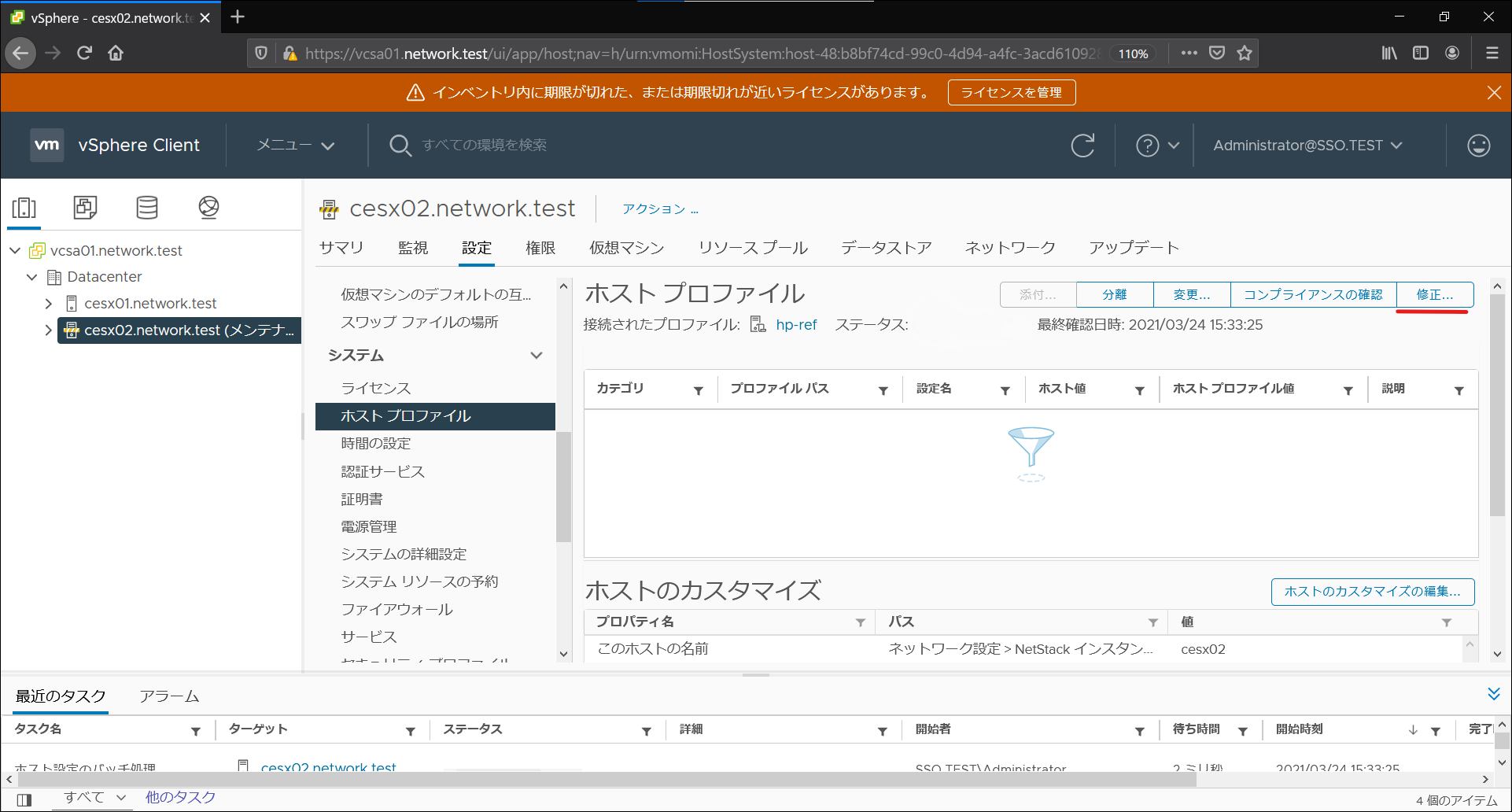This screenshot has width=1512, height=812.
Task: Filter the 説明 column
Action: point(1459,390)
